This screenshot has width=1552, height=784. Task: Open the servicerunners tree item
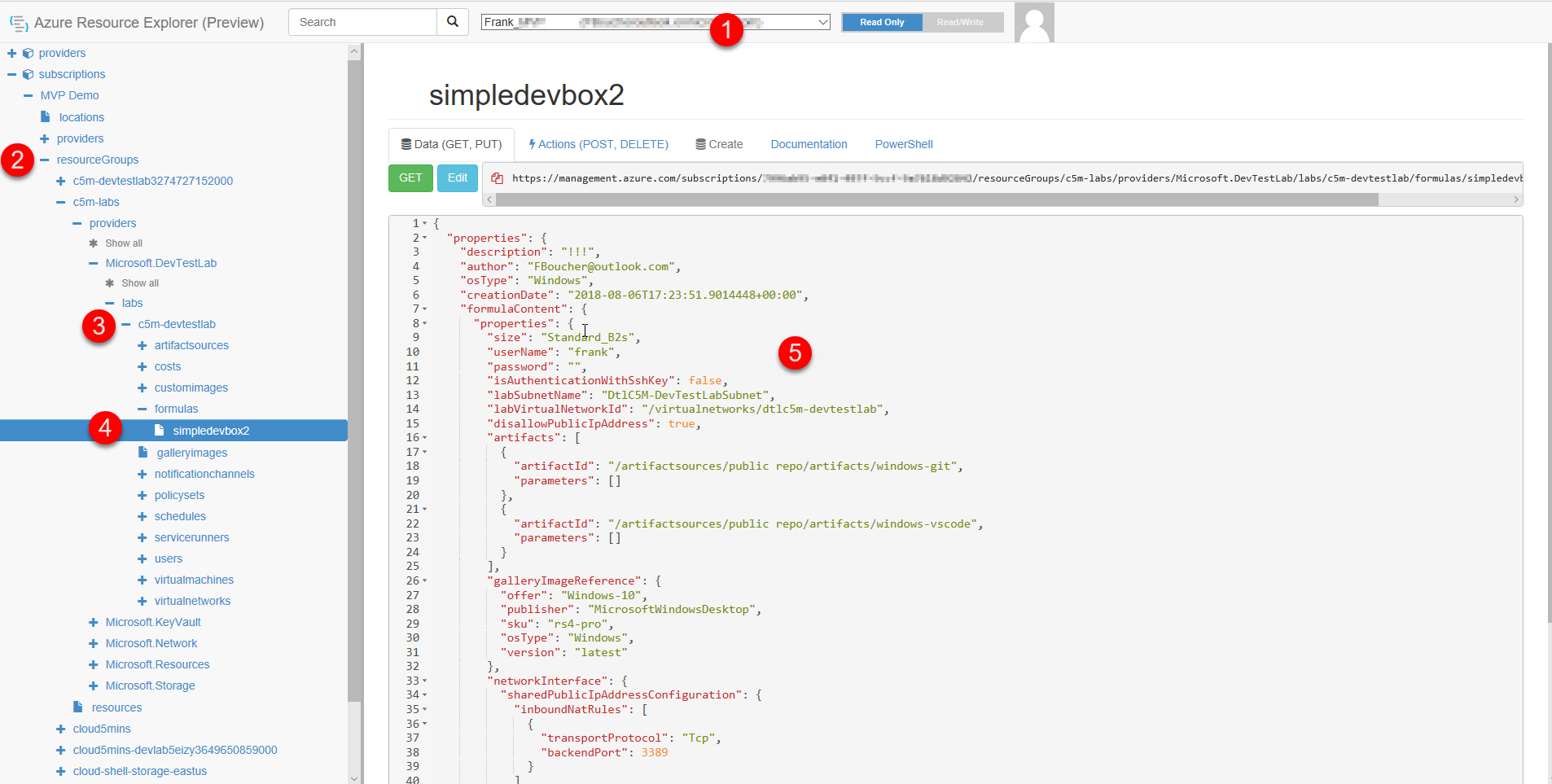(191, 537)
